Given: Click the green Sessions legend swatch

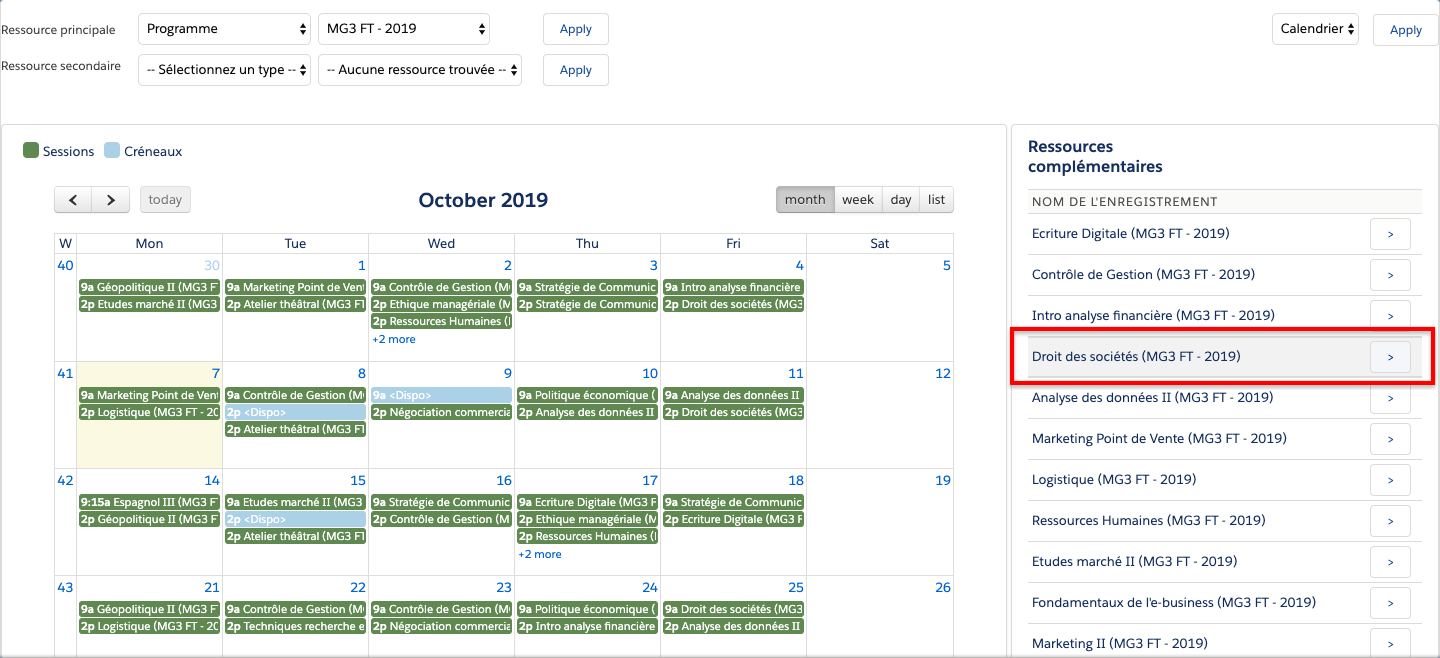Looking at the screenshot, I should pyautogui.click(x=31, y=151).
